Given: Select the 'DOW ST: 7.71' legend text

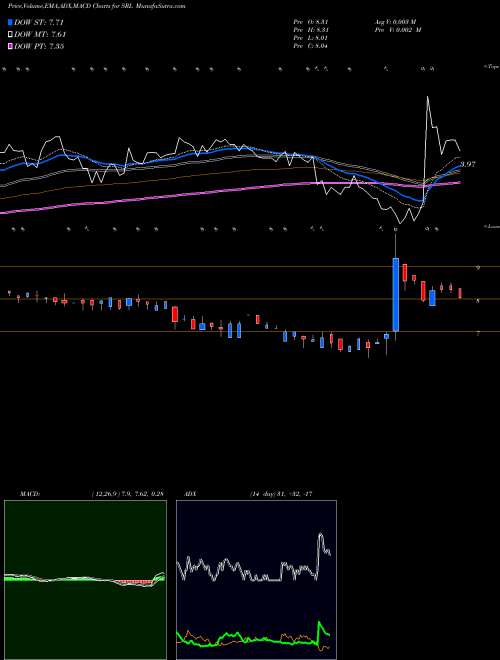Looking at the screenshot, I should pos(39,22).
